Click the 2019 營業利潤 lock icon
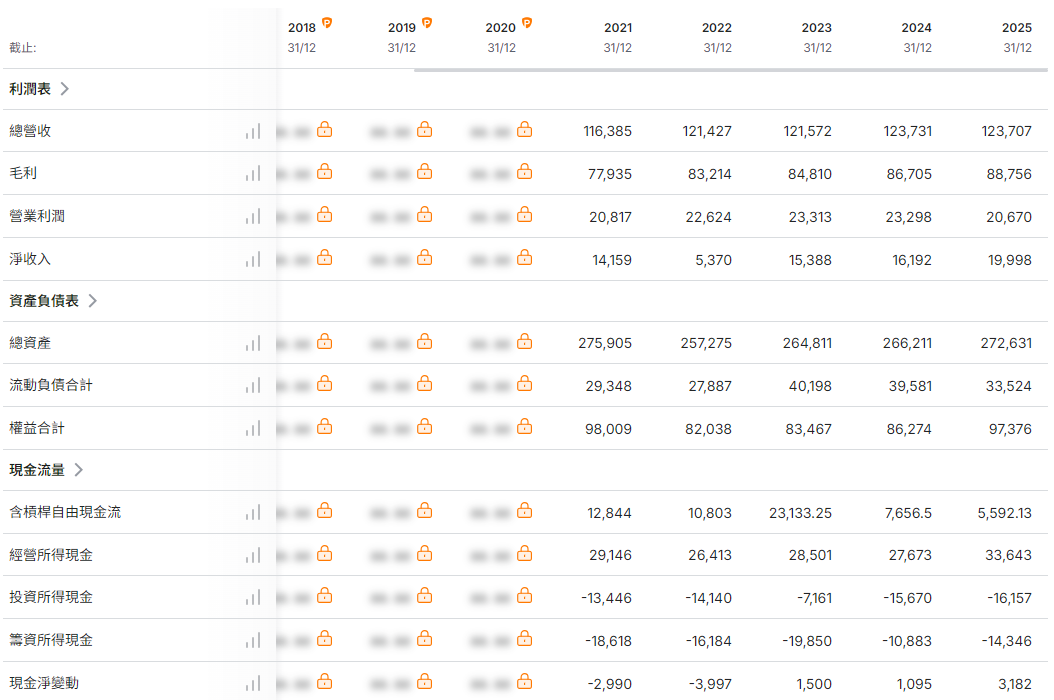1054x700 pixels. pos(425,215)
